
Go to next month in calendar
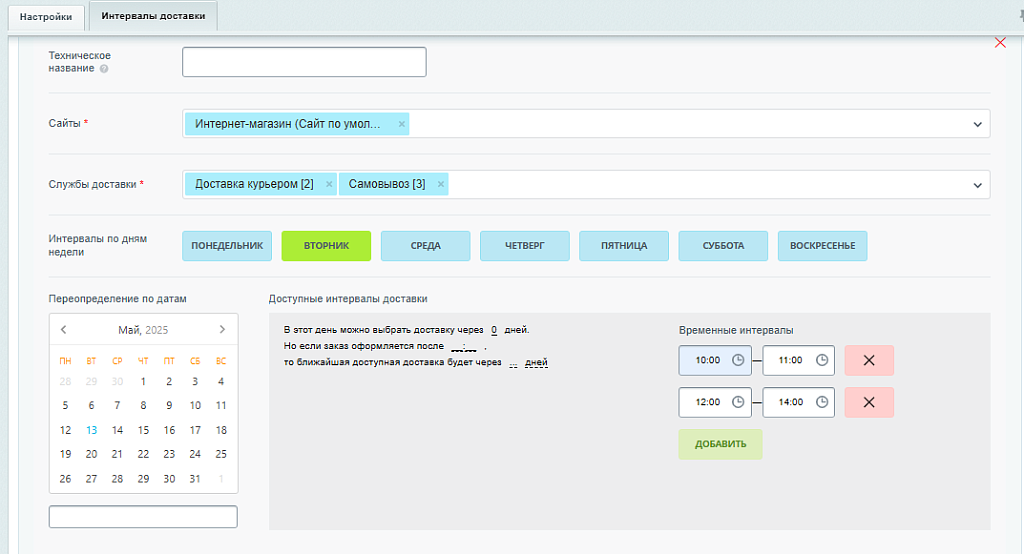[222, 329]
